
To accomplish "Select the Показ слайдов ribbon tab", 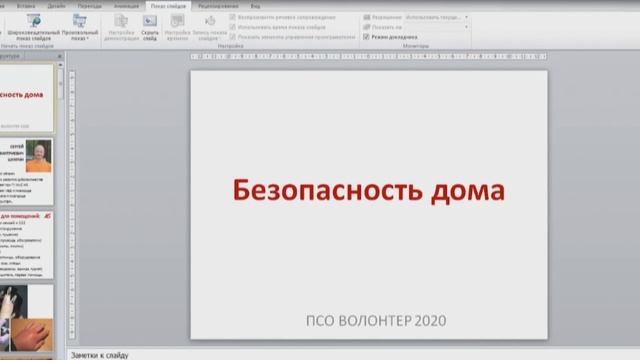I will point(168,6).
